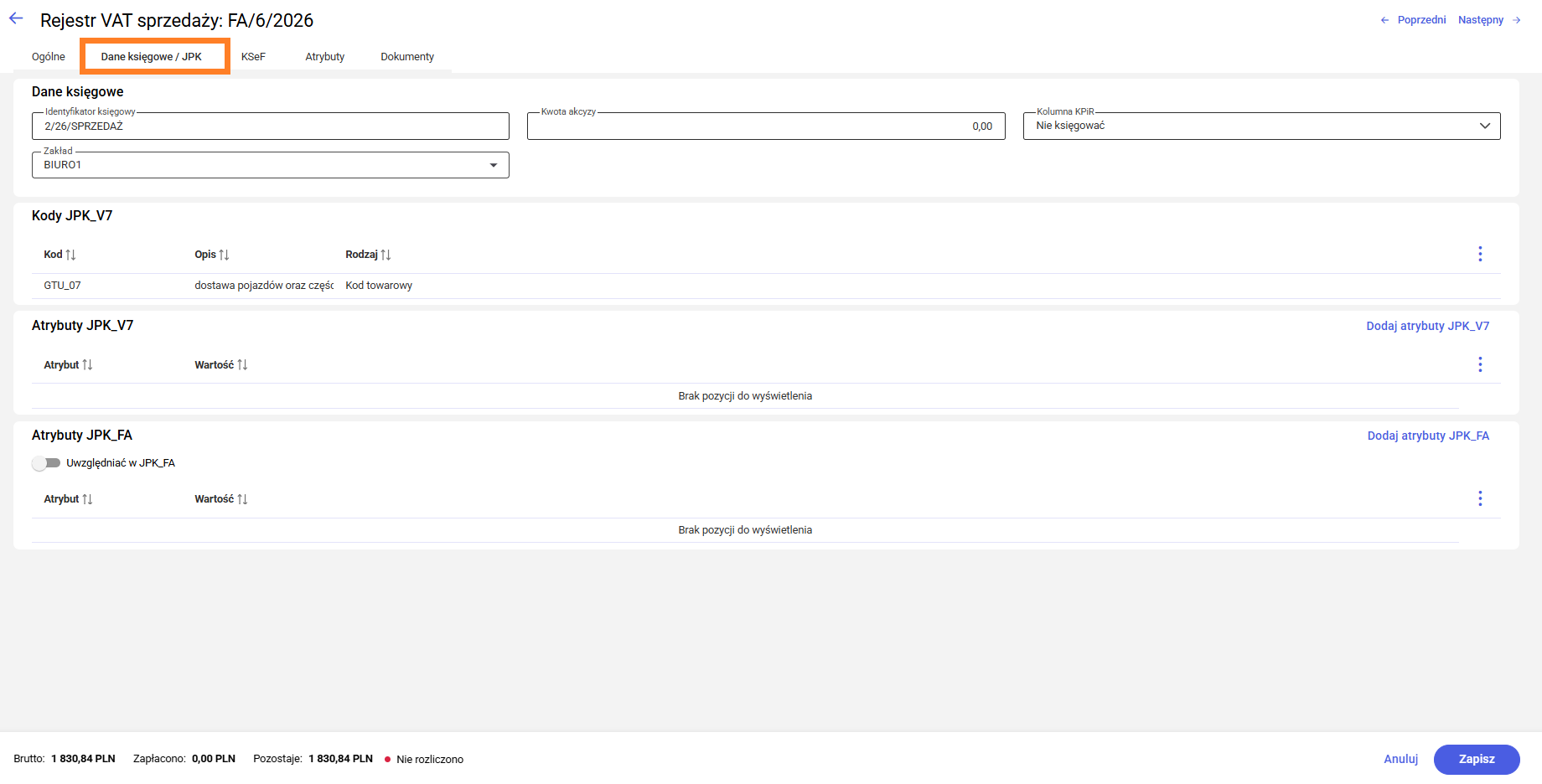Image resolution: width=1542 pixels, height=784 pixels.
Task: Open the Kody JPK_V7 table options menu
Action: click(1480, 254)
